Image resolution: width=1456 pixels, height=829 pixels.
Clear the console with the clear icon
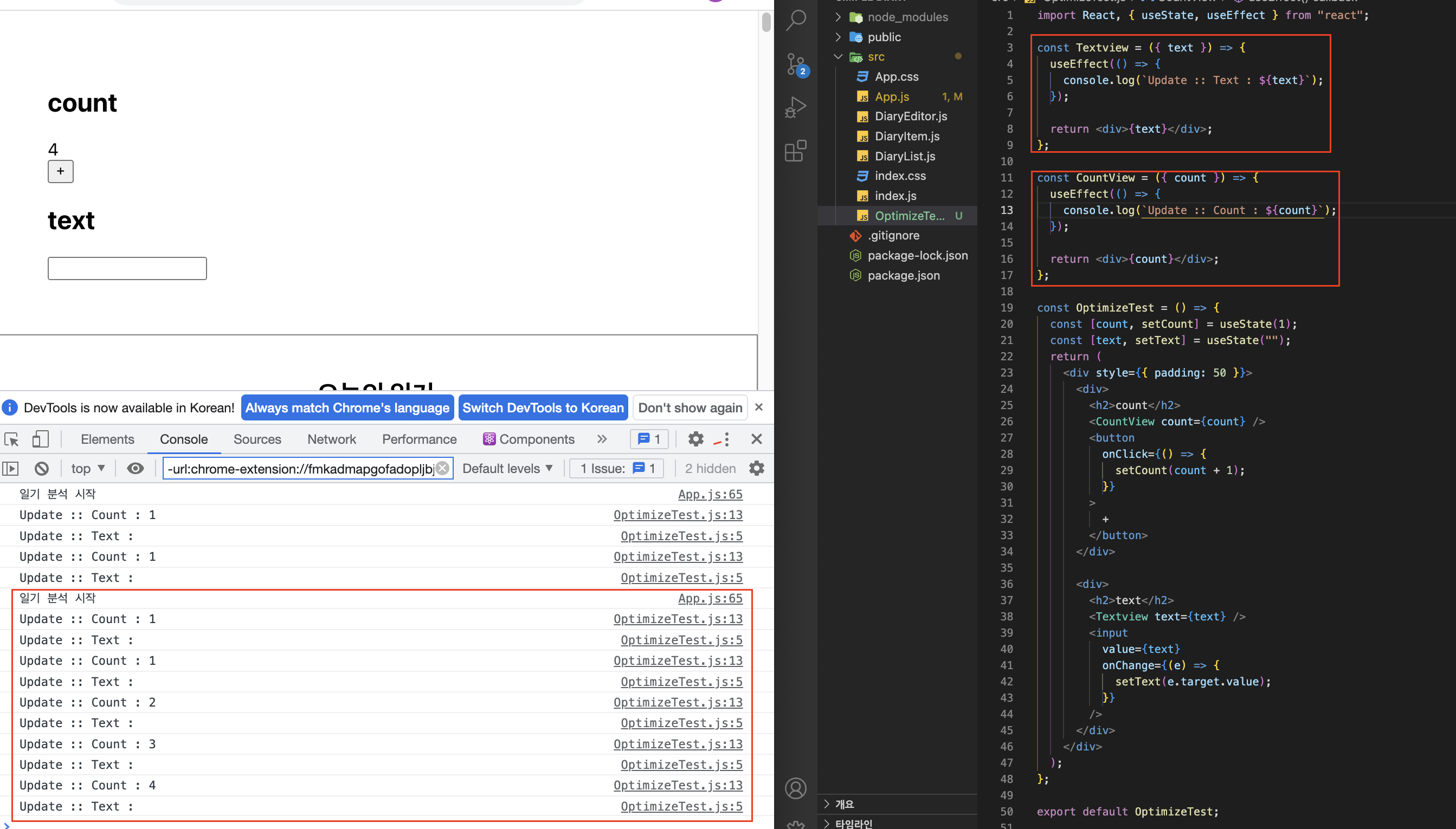click(x=42, y=469)
